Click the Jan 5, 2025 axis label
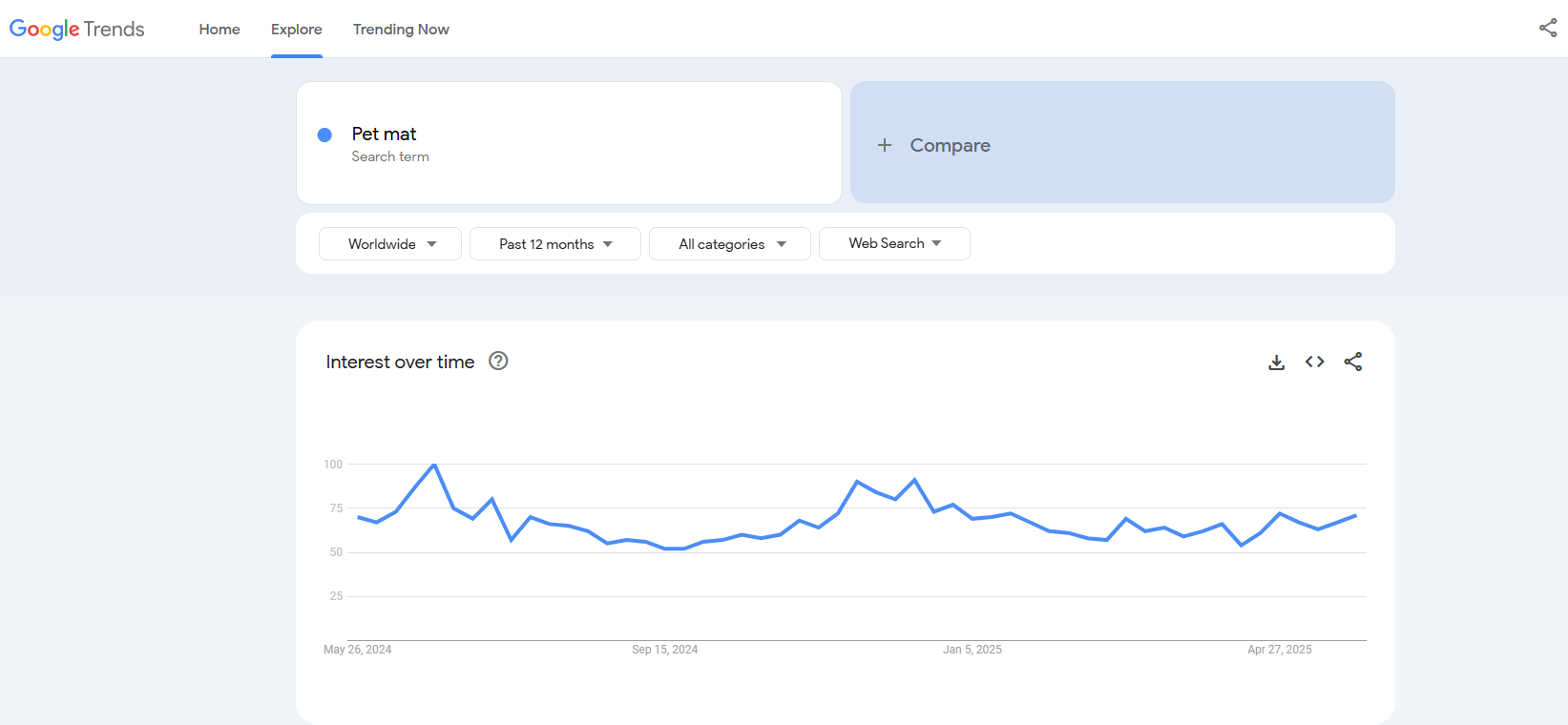This screenshot has width=1568, height=725. (x=972, y=650)
